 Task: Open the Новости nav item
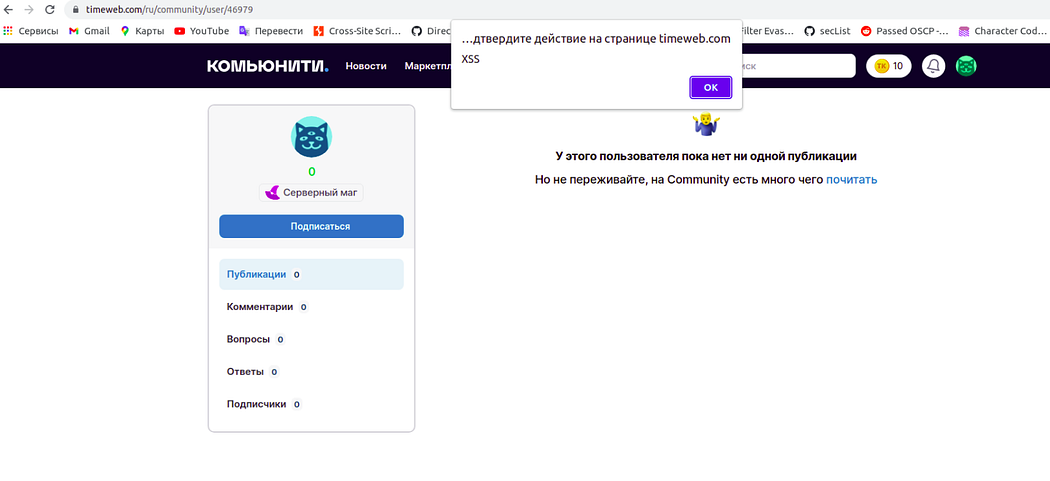point(366,66)
